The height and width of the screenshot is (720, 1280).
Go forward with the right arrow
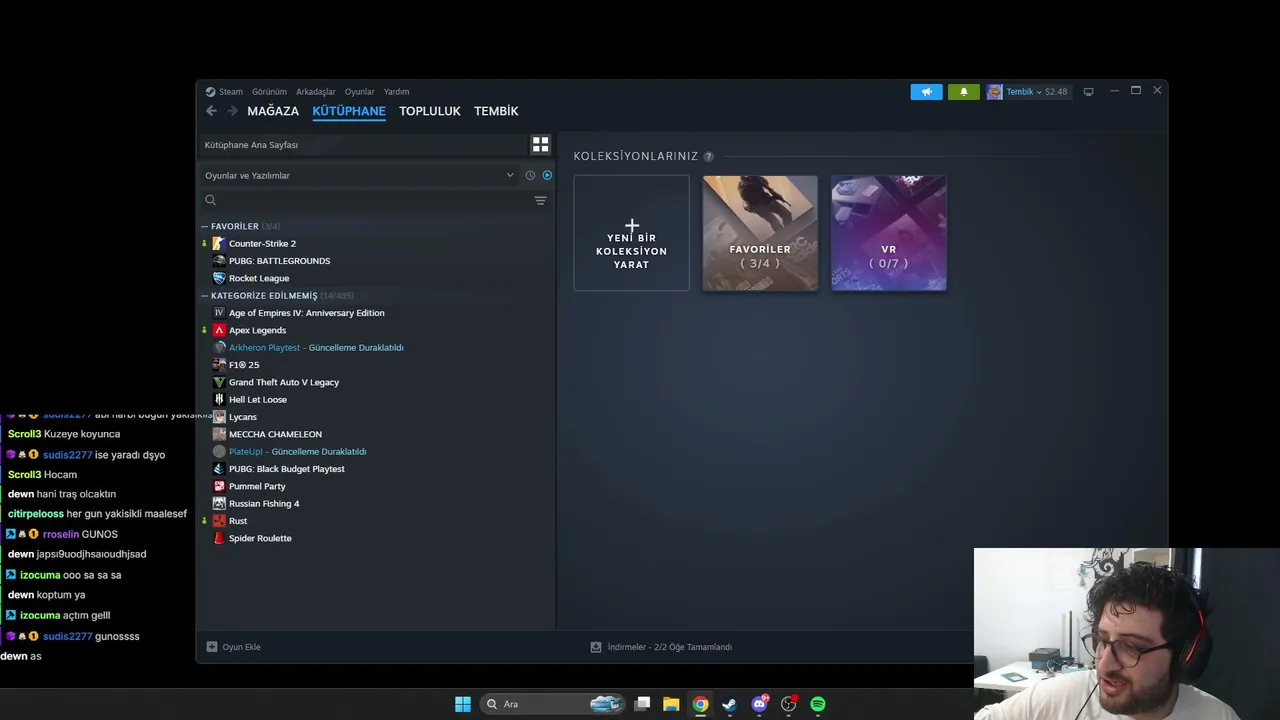click(x=232, y=111)
